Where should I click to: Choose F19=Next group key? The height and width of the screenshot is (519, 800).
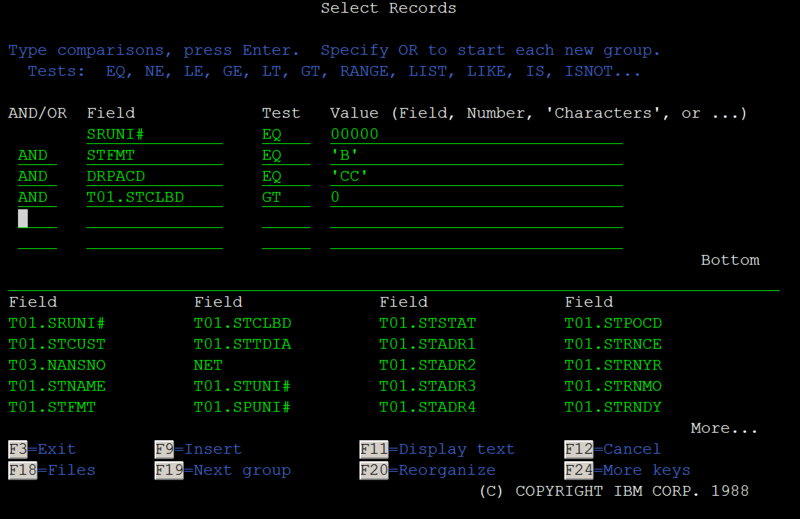pyautogui.click(x=222, y=470)
